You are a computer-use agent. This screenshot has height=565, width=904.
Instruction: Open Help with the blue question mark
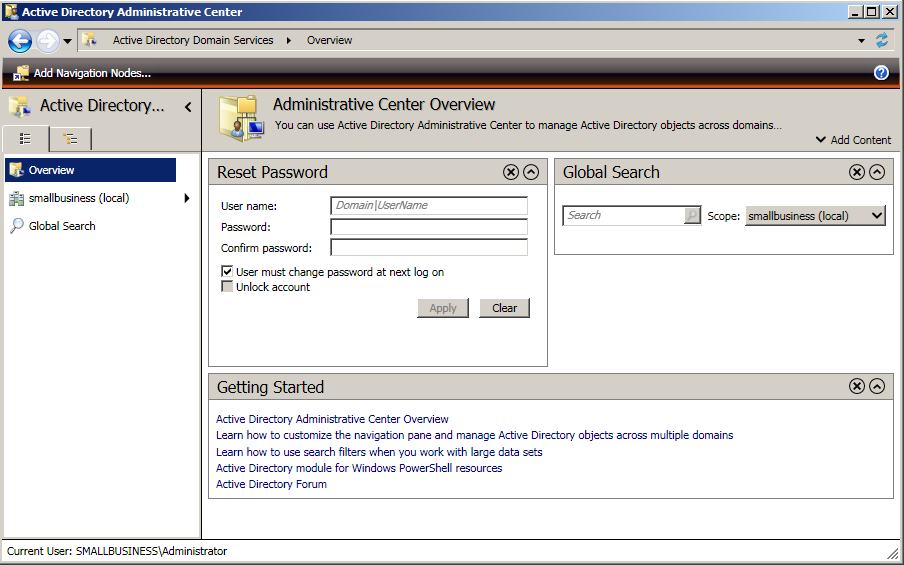(881, 73)
